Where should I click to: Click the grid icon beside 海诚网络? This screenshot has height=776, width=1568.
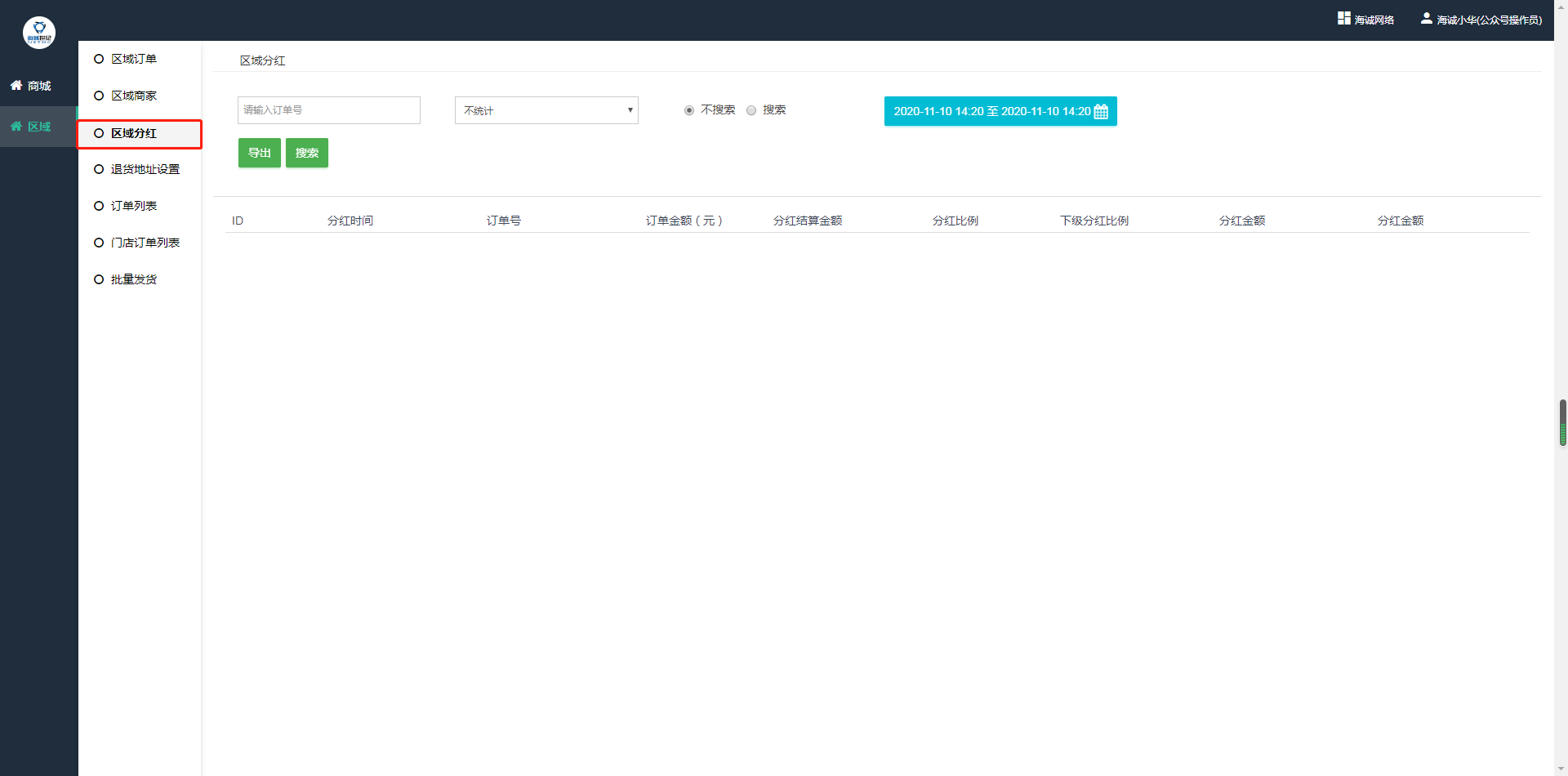(1343, 18)
